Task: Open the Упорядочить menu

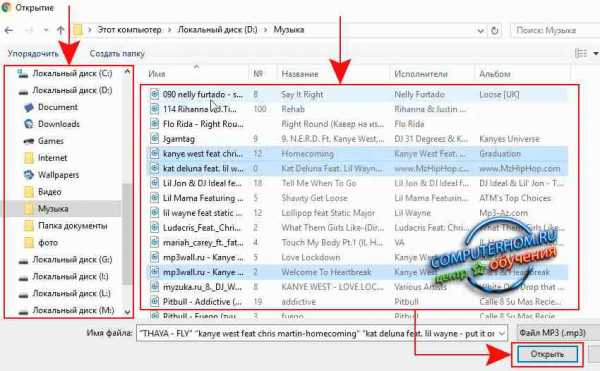Action: point(33,54)
